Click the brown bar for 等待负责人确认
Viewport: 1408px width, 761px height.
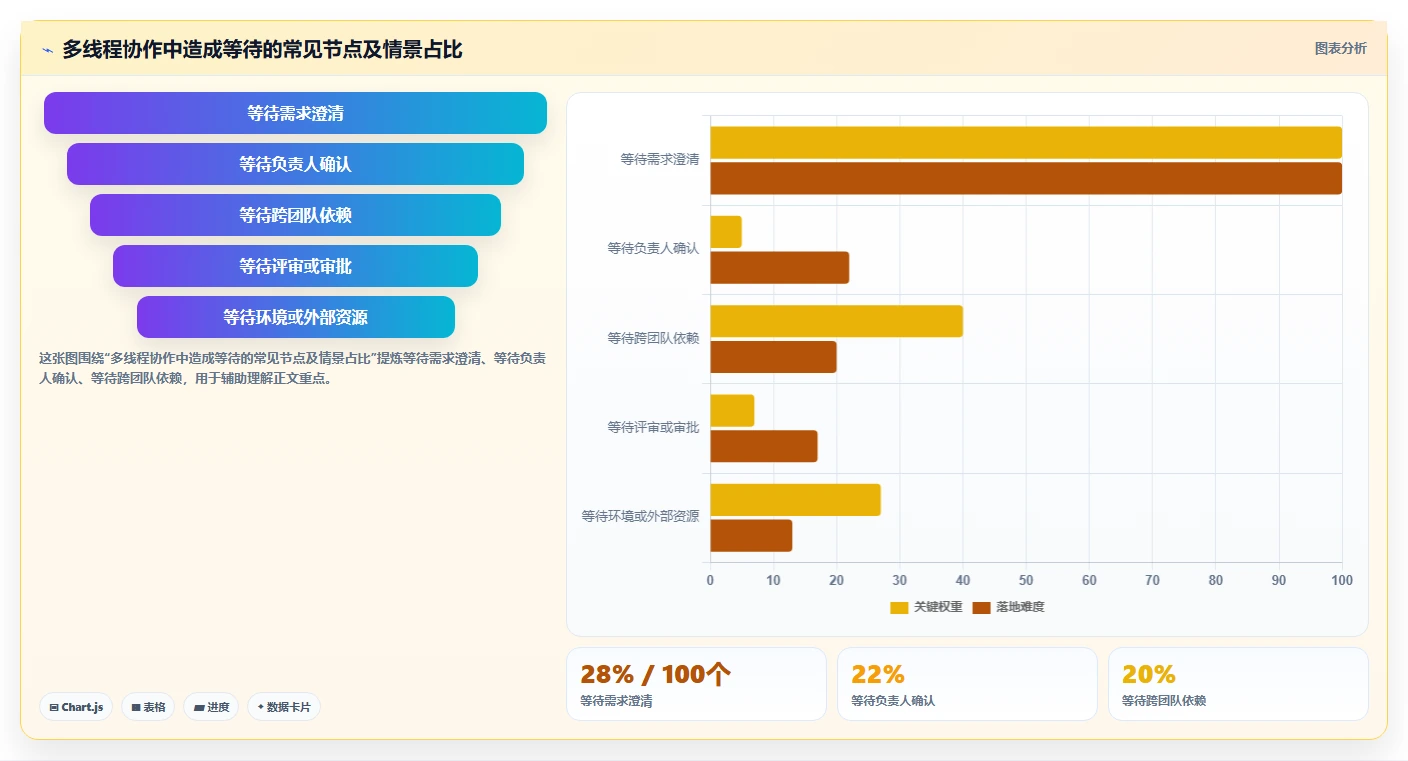tap(780, 268)
